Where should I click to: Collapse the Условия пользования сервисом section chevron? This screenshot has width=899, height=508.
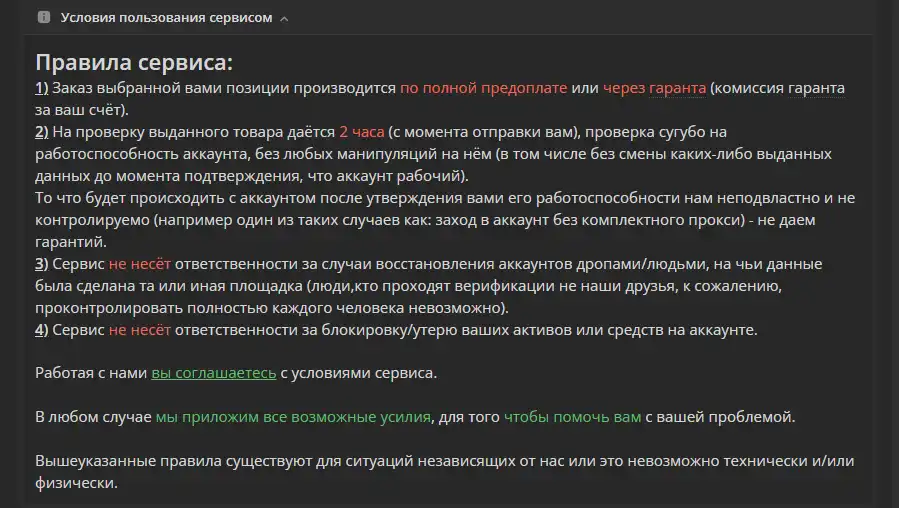pos(284,19)
